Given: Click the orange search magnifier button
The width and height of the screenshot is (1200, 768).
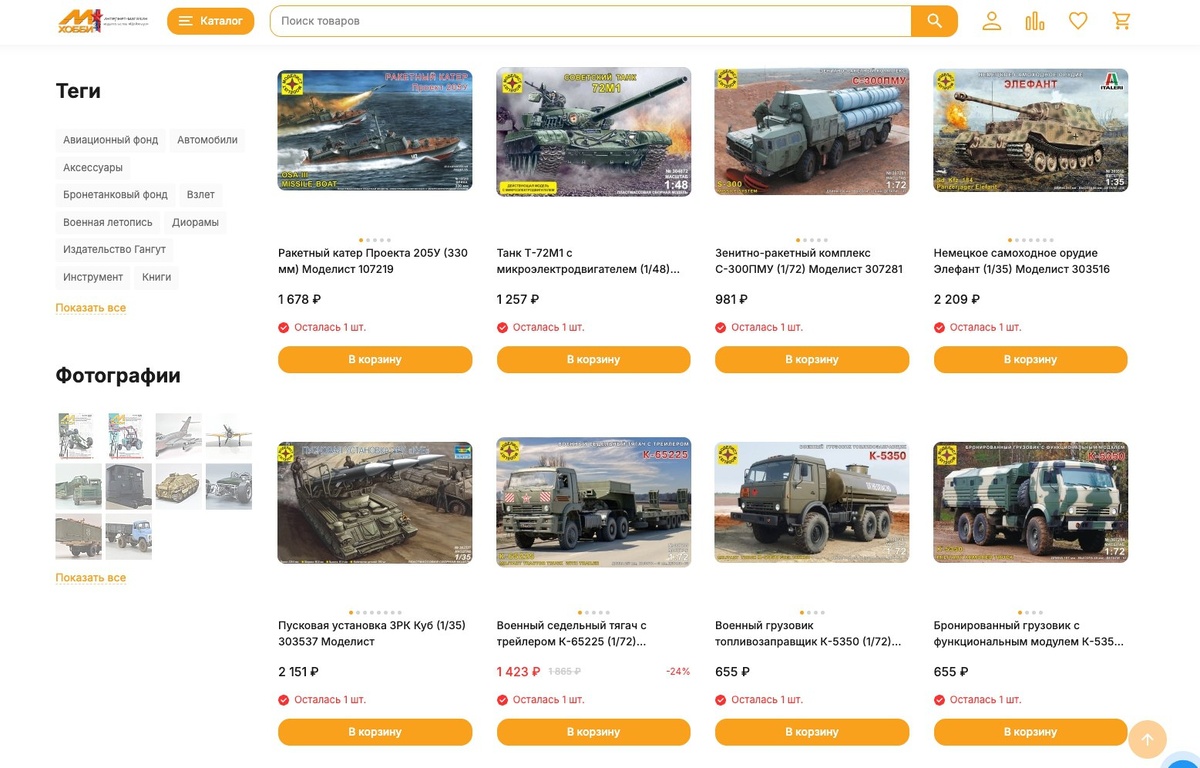Looking at the screenshot, I should (x=934, y=21).
